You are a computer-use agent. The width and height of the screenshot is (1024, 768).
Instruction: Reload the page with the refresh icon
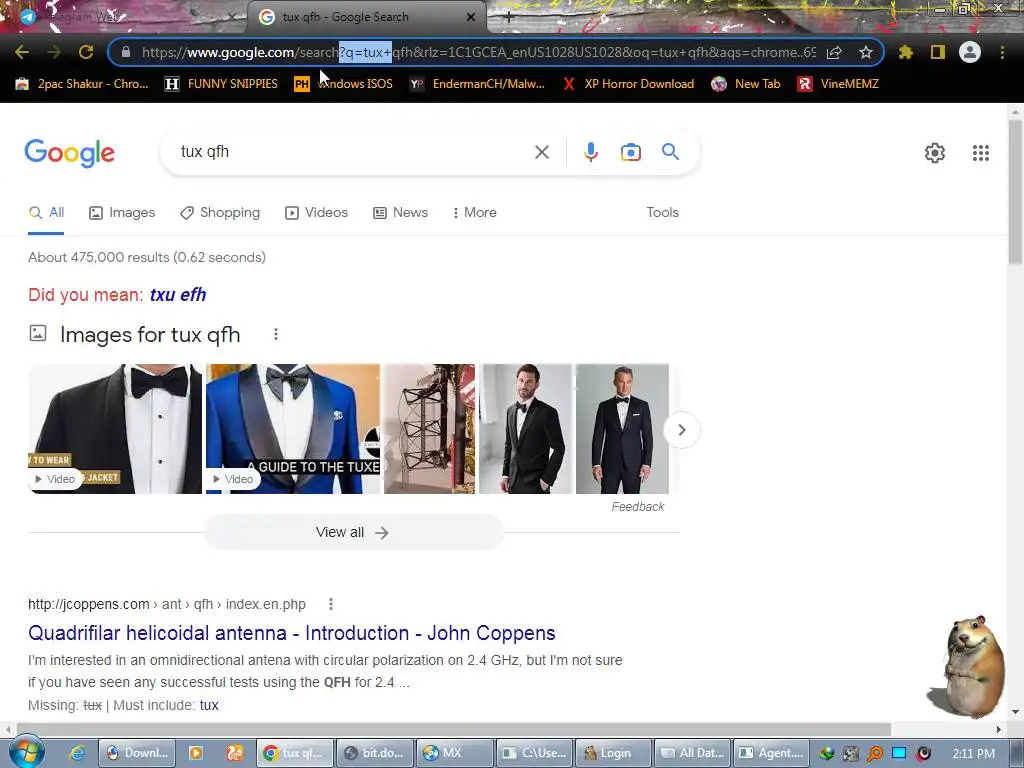tap(86, 52)
